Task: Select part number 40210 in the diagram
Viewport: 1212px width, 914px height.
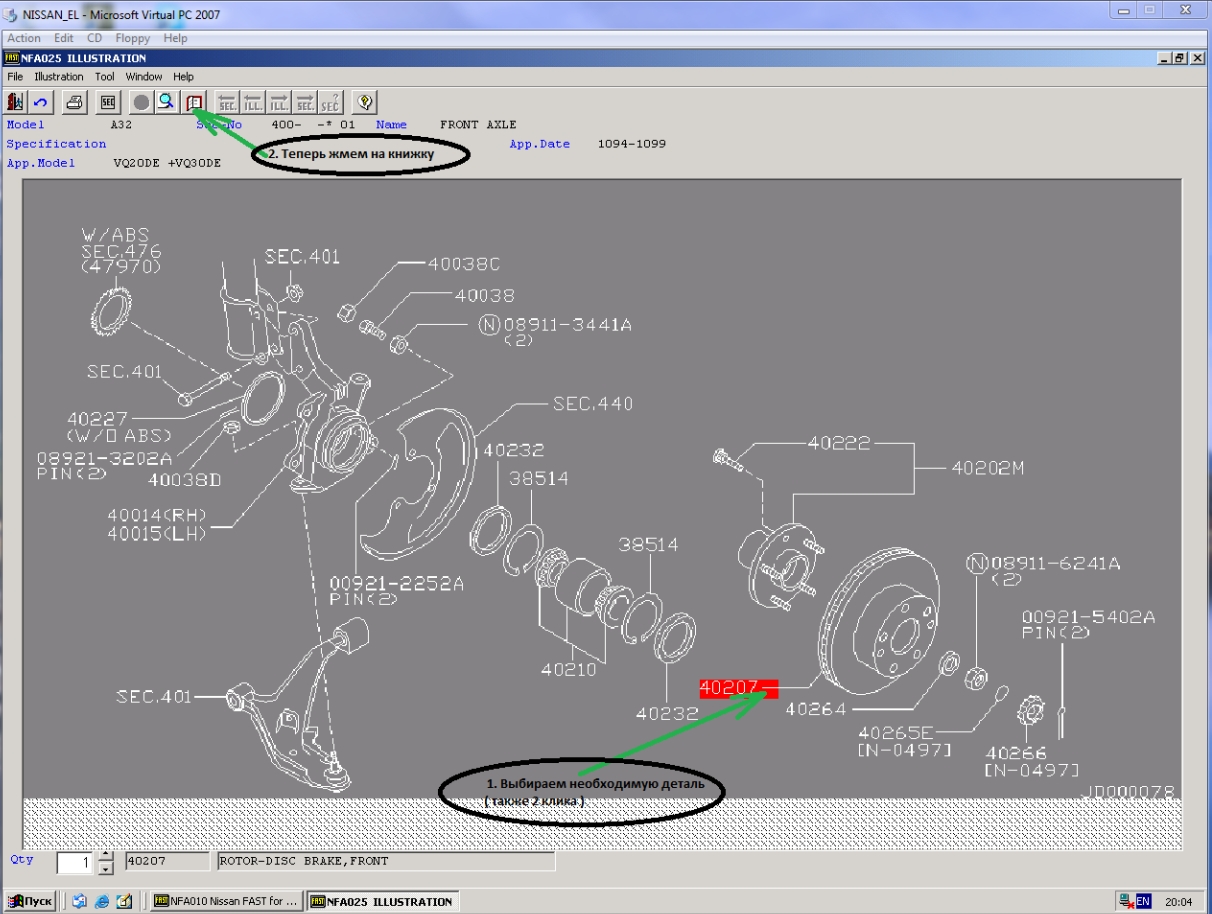Action: click(569, 669)
